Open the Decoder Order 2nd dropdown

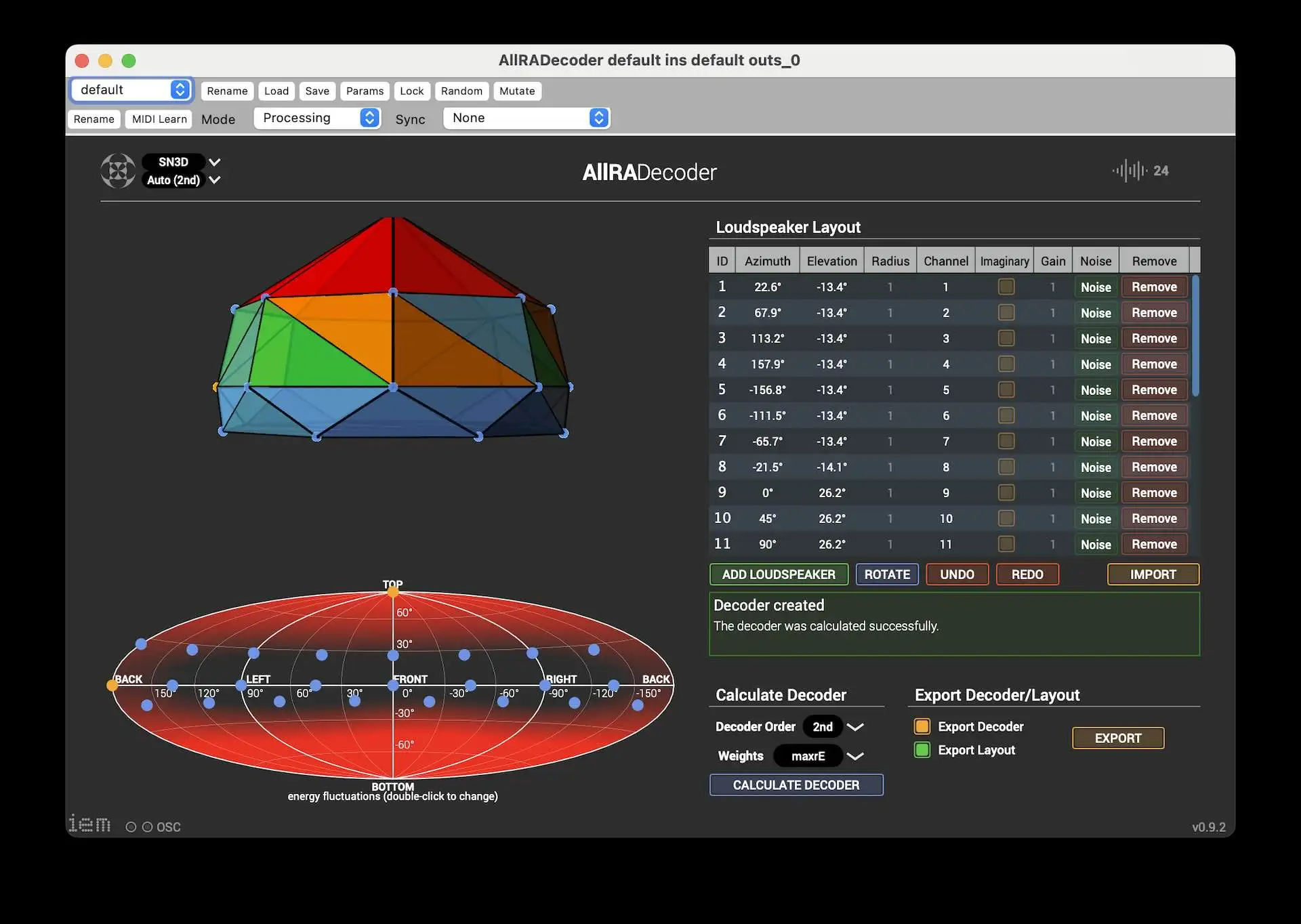point(833,726)
